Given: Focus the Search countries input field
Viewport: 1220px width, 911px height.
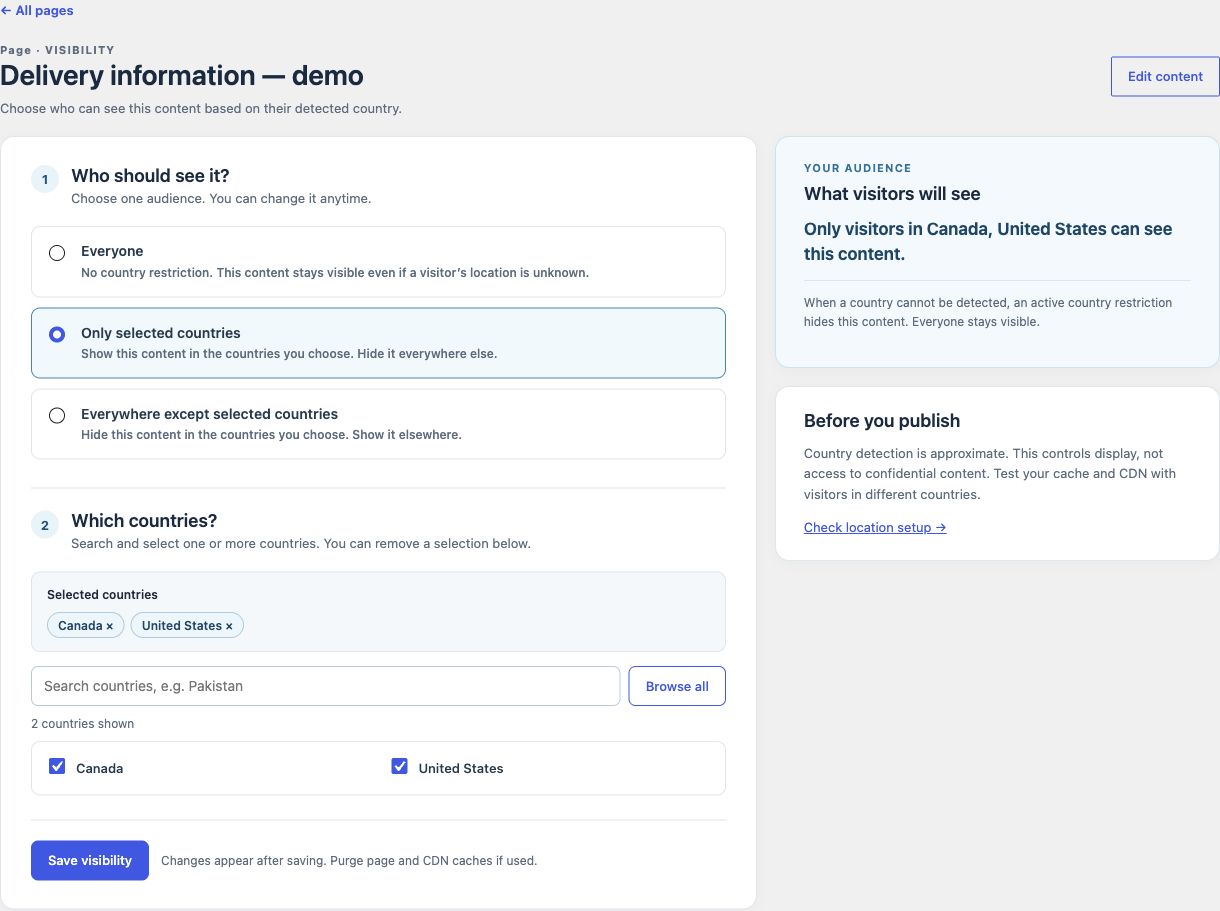Looking at the screenshot, I should tap(326, 686).
